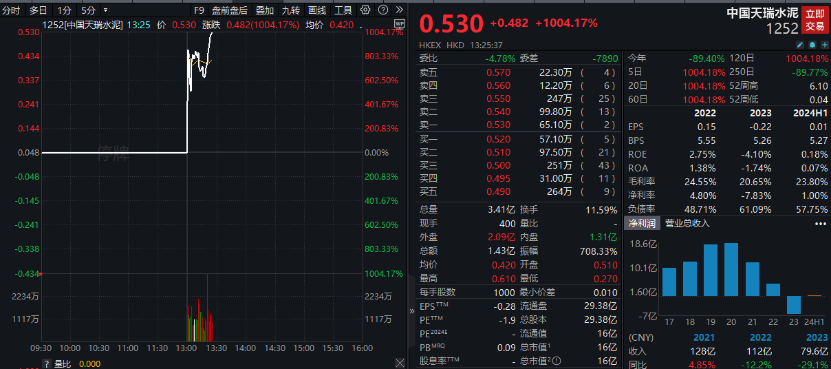
Task: Click the WP icon on chart corner
Action: tap(399, 23)
